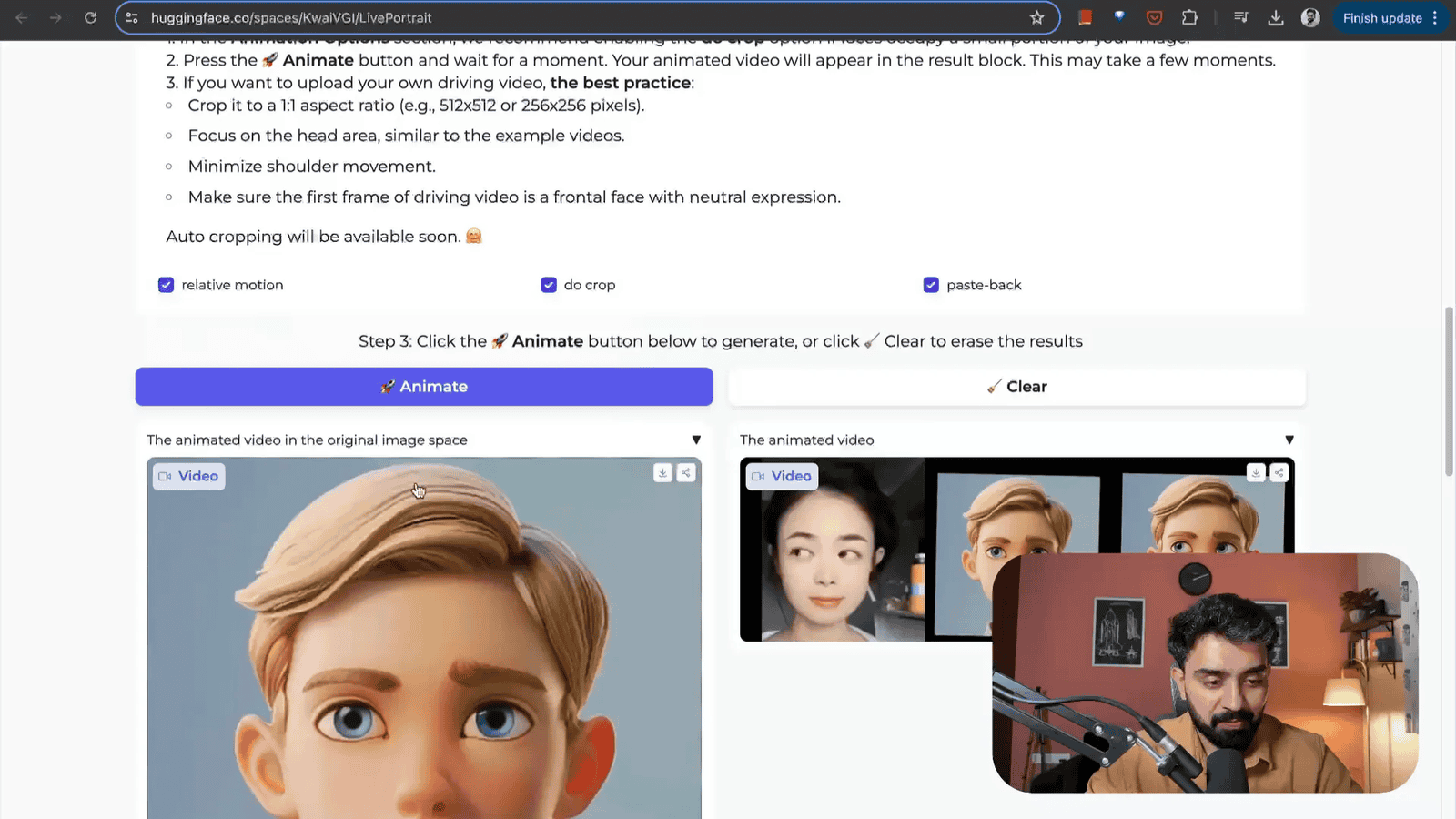Image resolution: width=1456 pixels, height=819 pixels.
Task: Disable the do crop checkbox
Action: [549, 285]
